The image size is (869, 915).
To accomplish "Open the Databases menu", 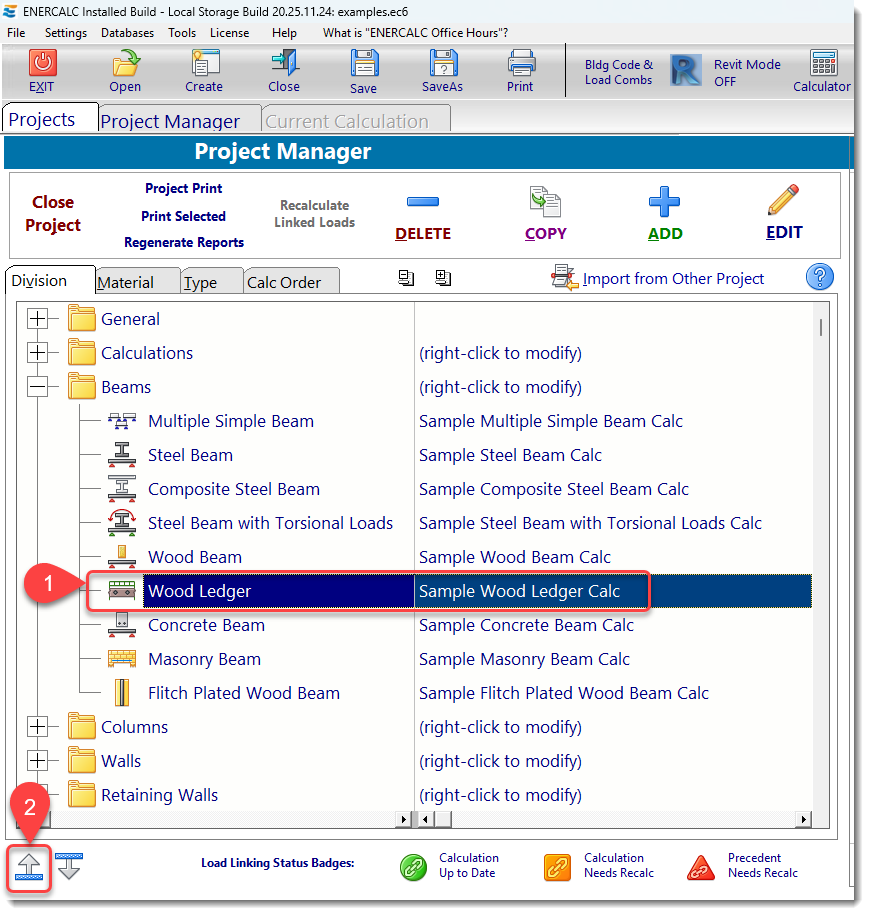I will (x=127, y=32).
